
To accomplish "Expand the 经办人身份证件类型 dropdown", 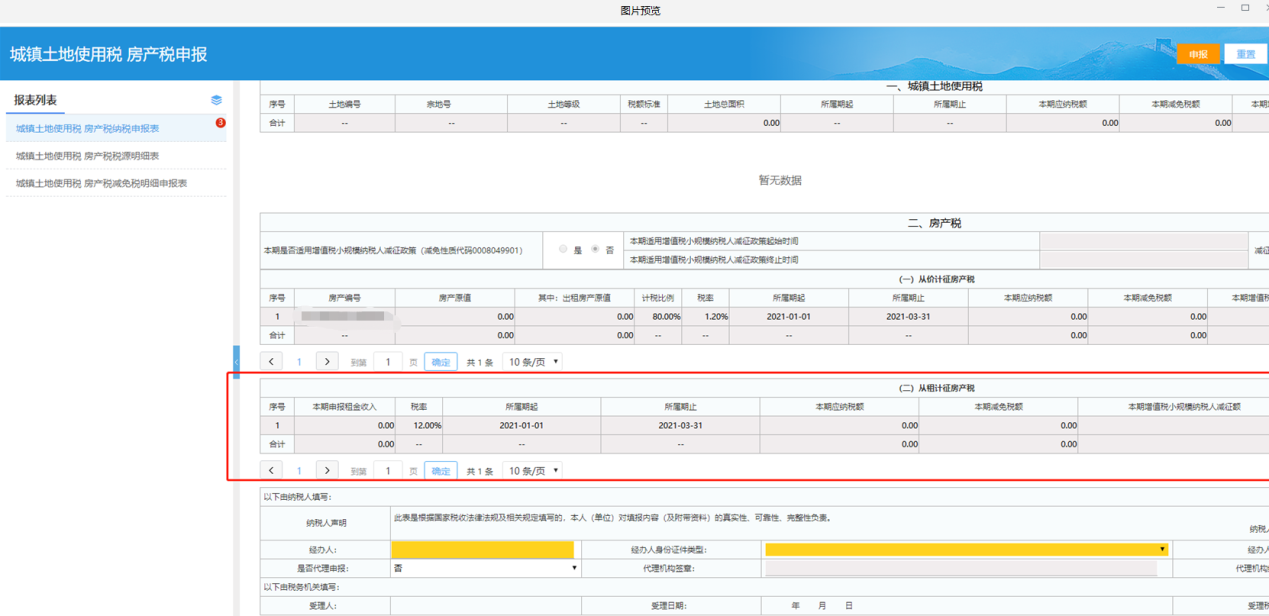I will coord(966,550).
